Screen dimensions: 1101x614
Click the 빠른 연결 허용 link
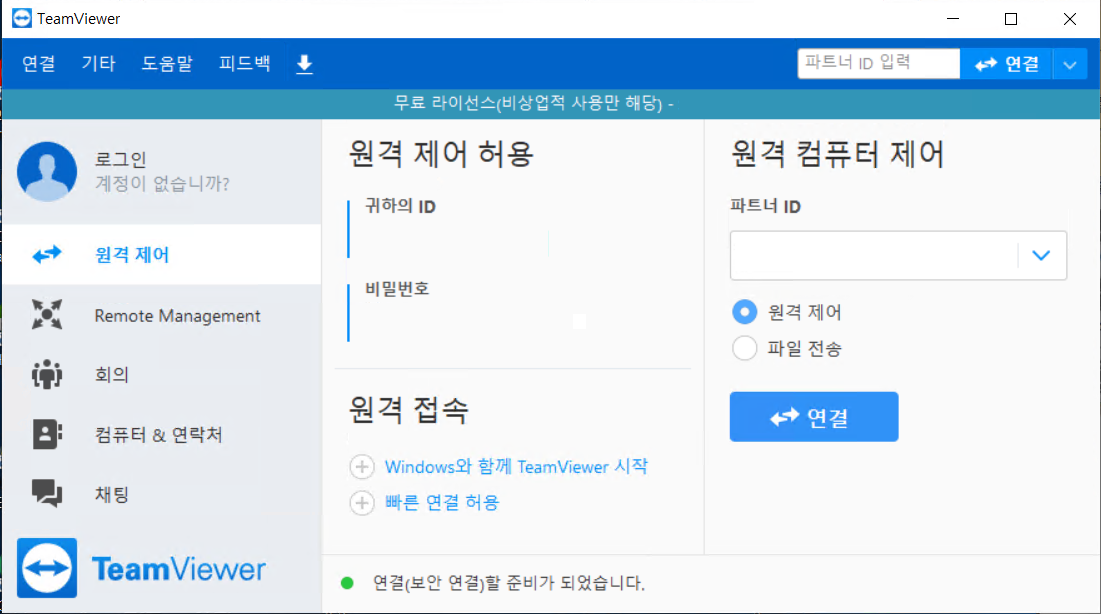[x=442, y=502]
